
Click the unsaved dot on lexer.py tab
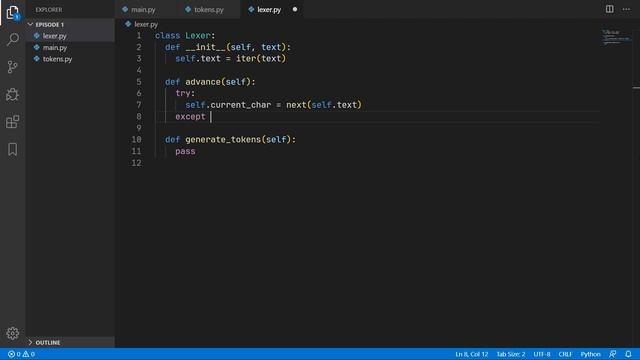[295, 9]
